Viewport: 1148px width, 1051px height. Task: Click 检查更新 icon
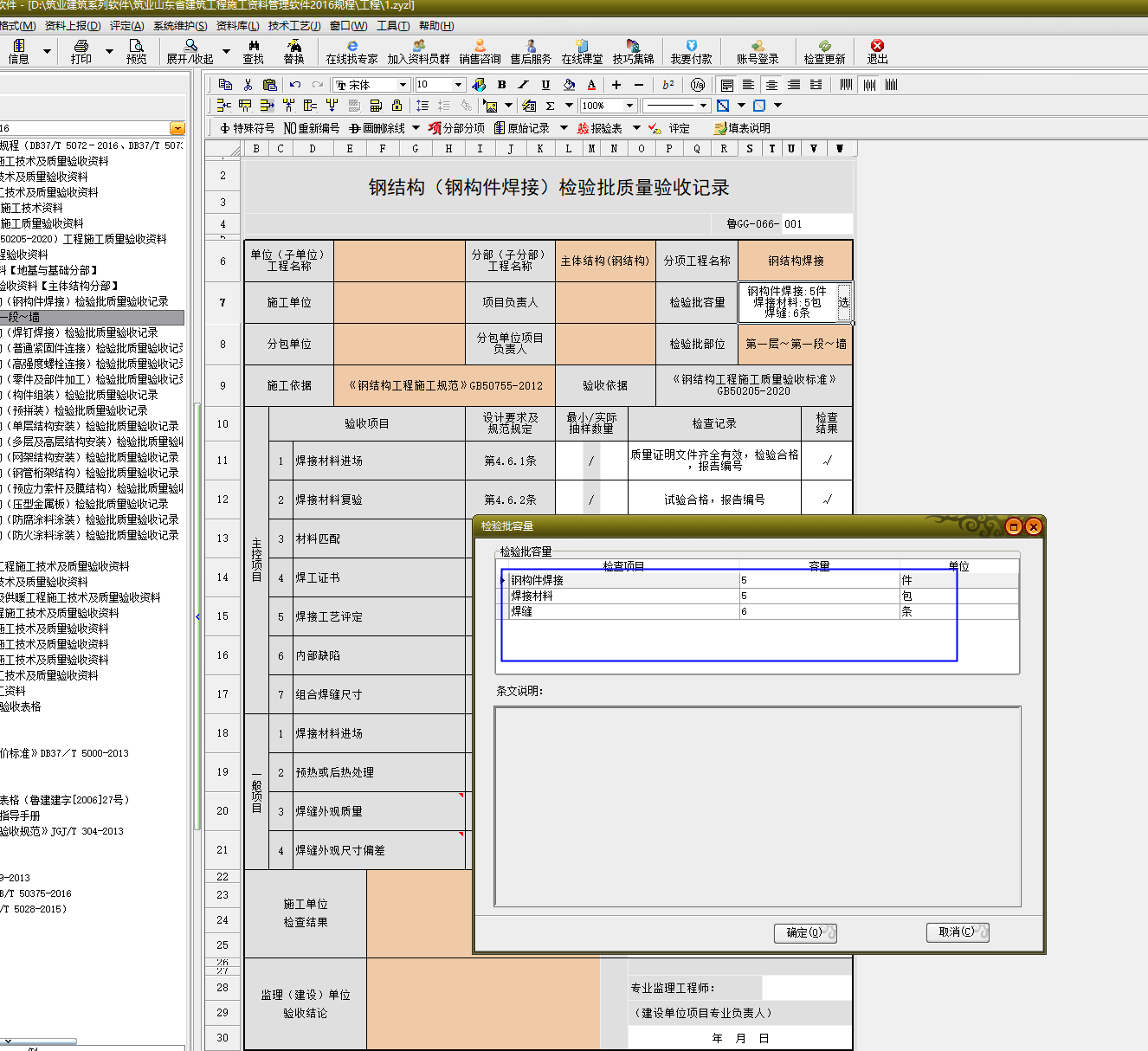pos(824,52)
